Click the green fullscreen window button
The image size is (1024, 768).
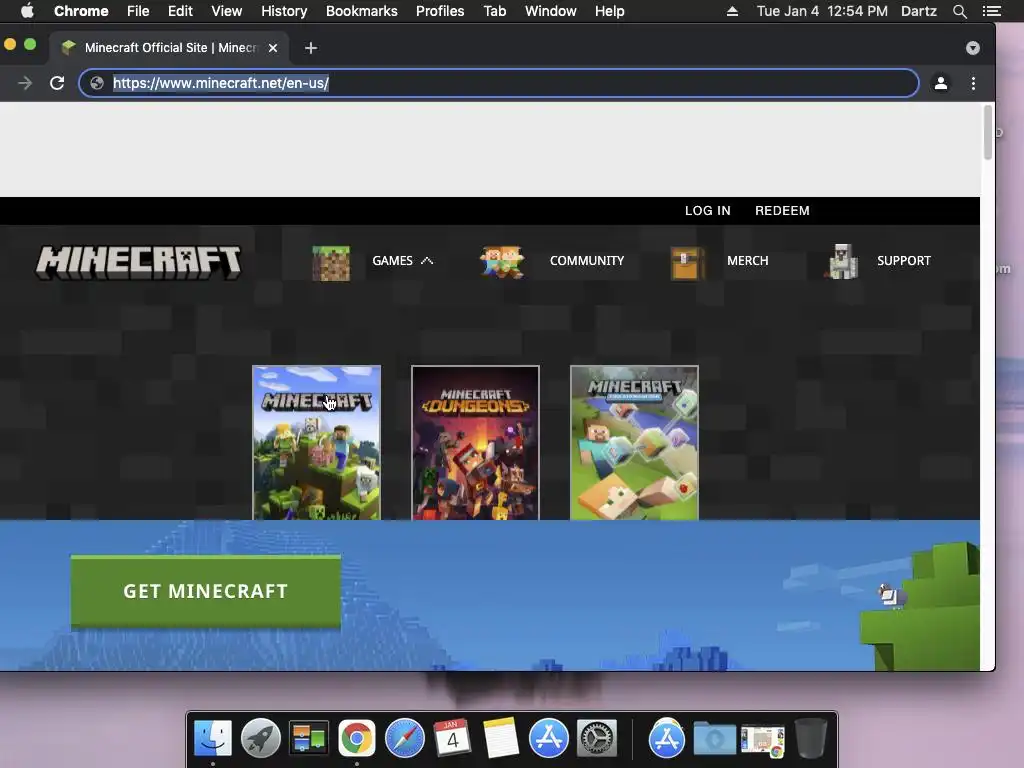point(30,44)
